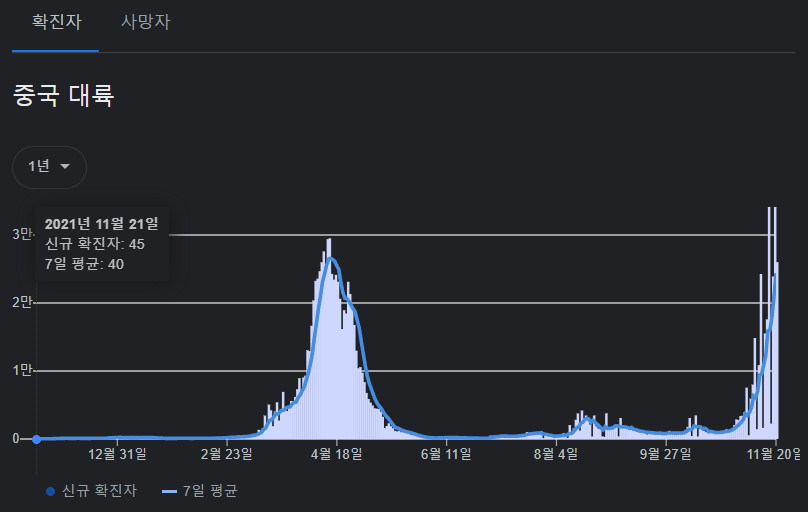Image resolution: width=808 pixels, height=512 pixels.
Task: Click the 신규 확진자 legend label
Action: (x=99, y=491)
